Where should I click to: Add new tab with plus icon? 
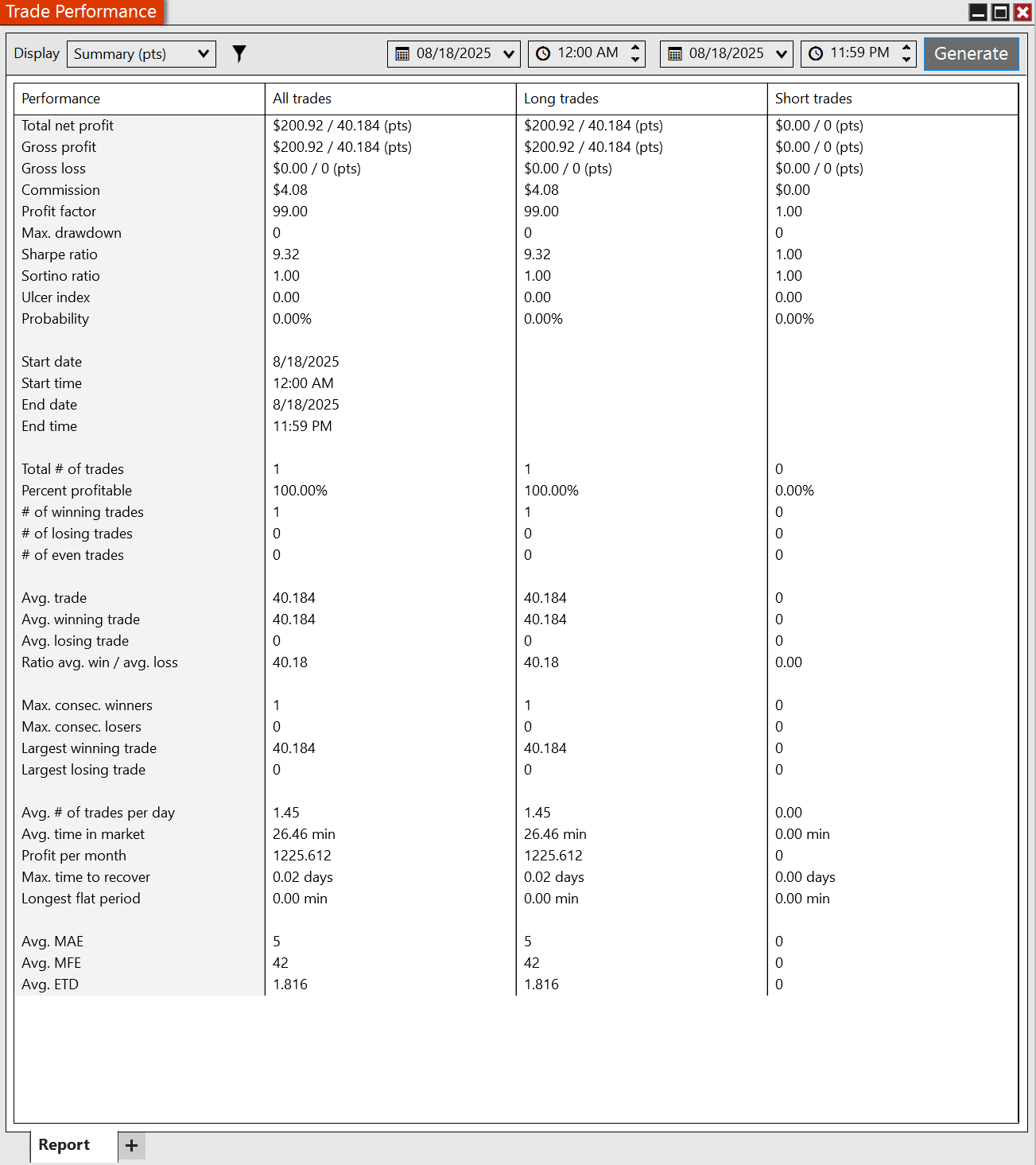[x=132, y=1145]
